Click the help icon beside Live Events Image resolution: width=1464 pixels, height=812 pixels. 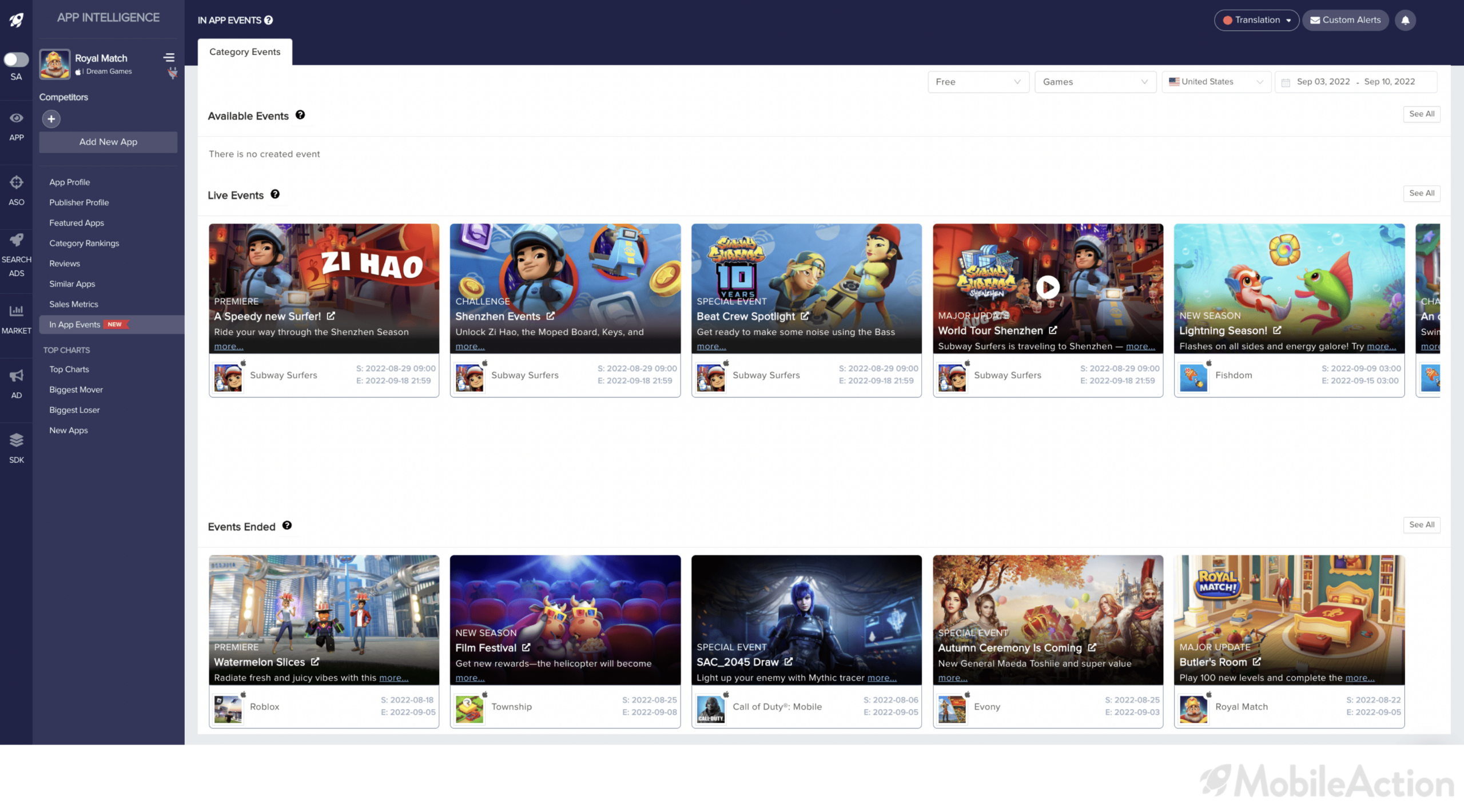(275, 194)
